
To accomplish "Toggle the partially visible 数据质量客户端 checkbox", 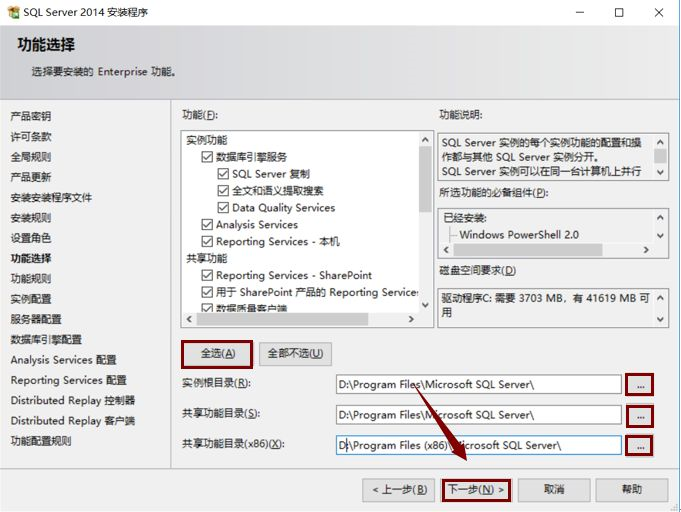I will tap(207, 308).
